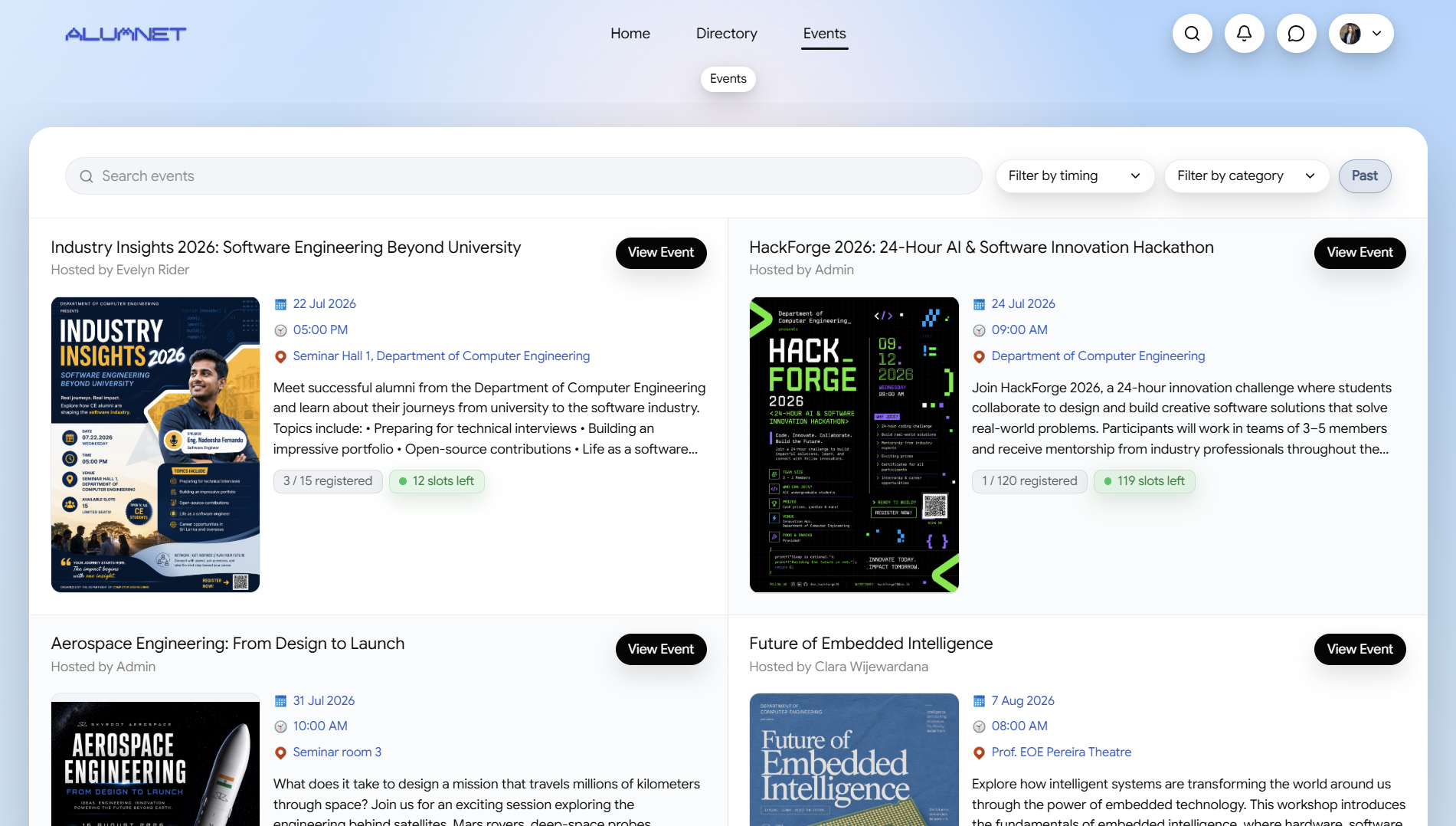Image resolution: width=1456 pixels, height=826 pixels.
Task: Click the 7 Aug 2026 date text
Action: pos(1022,701)
